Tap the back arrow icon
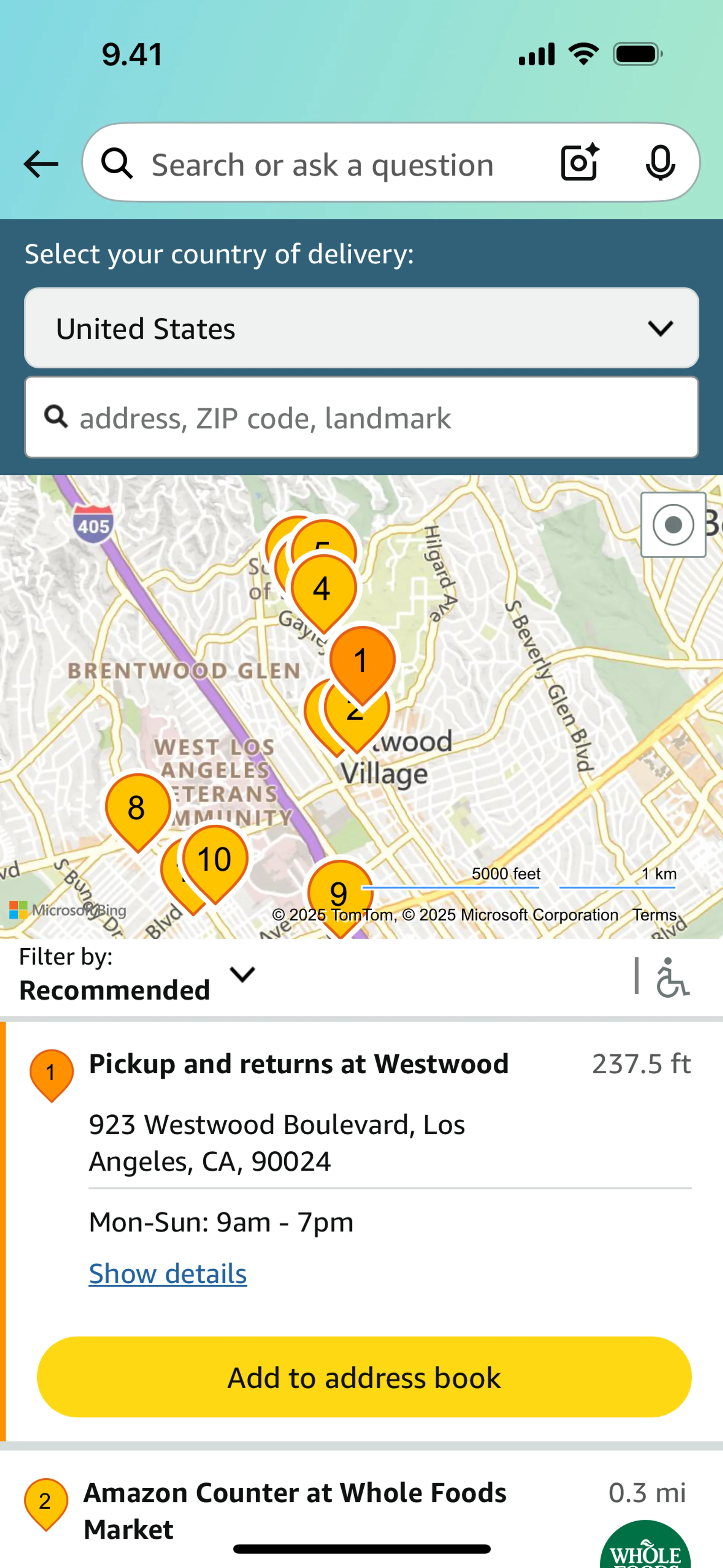 [x=41, y=164]
